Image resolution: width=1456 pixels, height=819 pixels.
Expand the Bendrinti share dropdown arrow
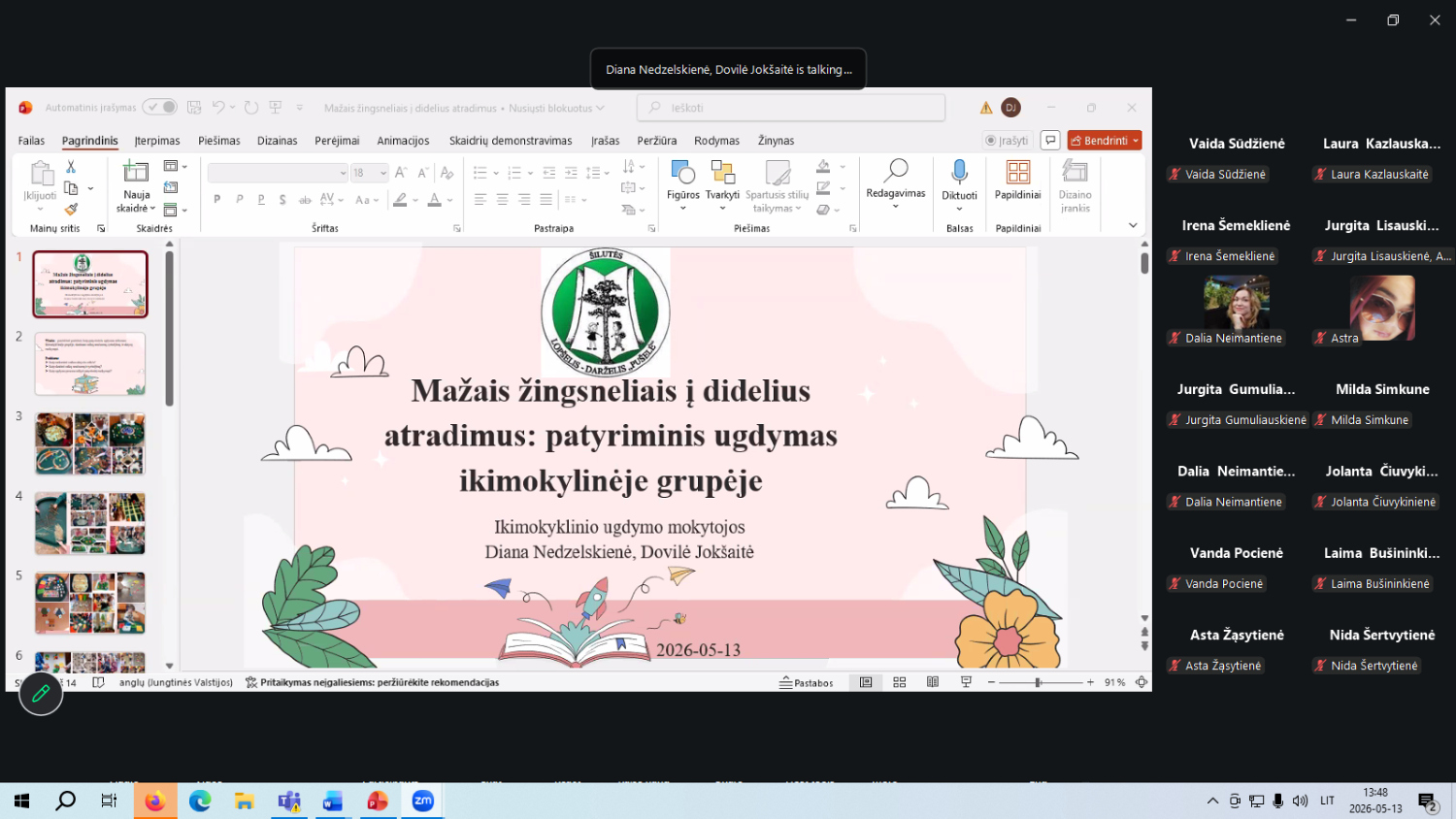click(x=1136, y=141)
